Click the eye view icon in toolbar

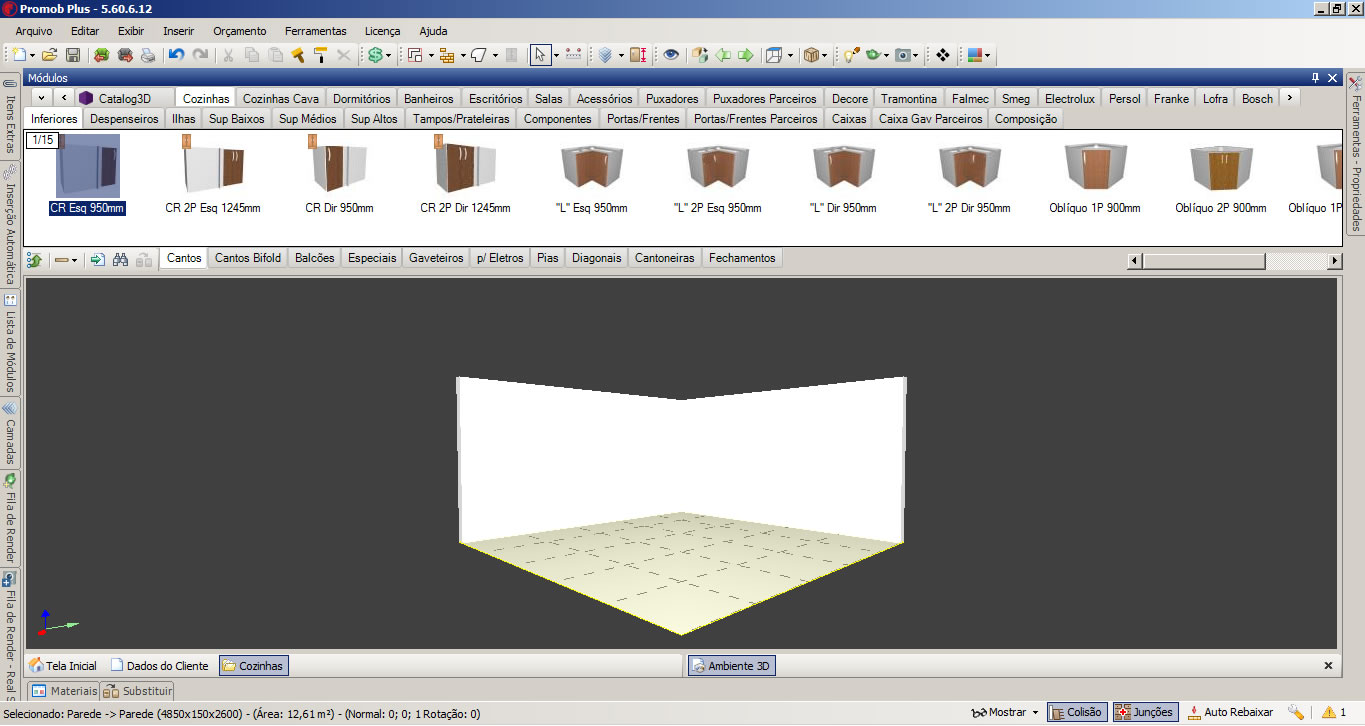pos(670,55)
